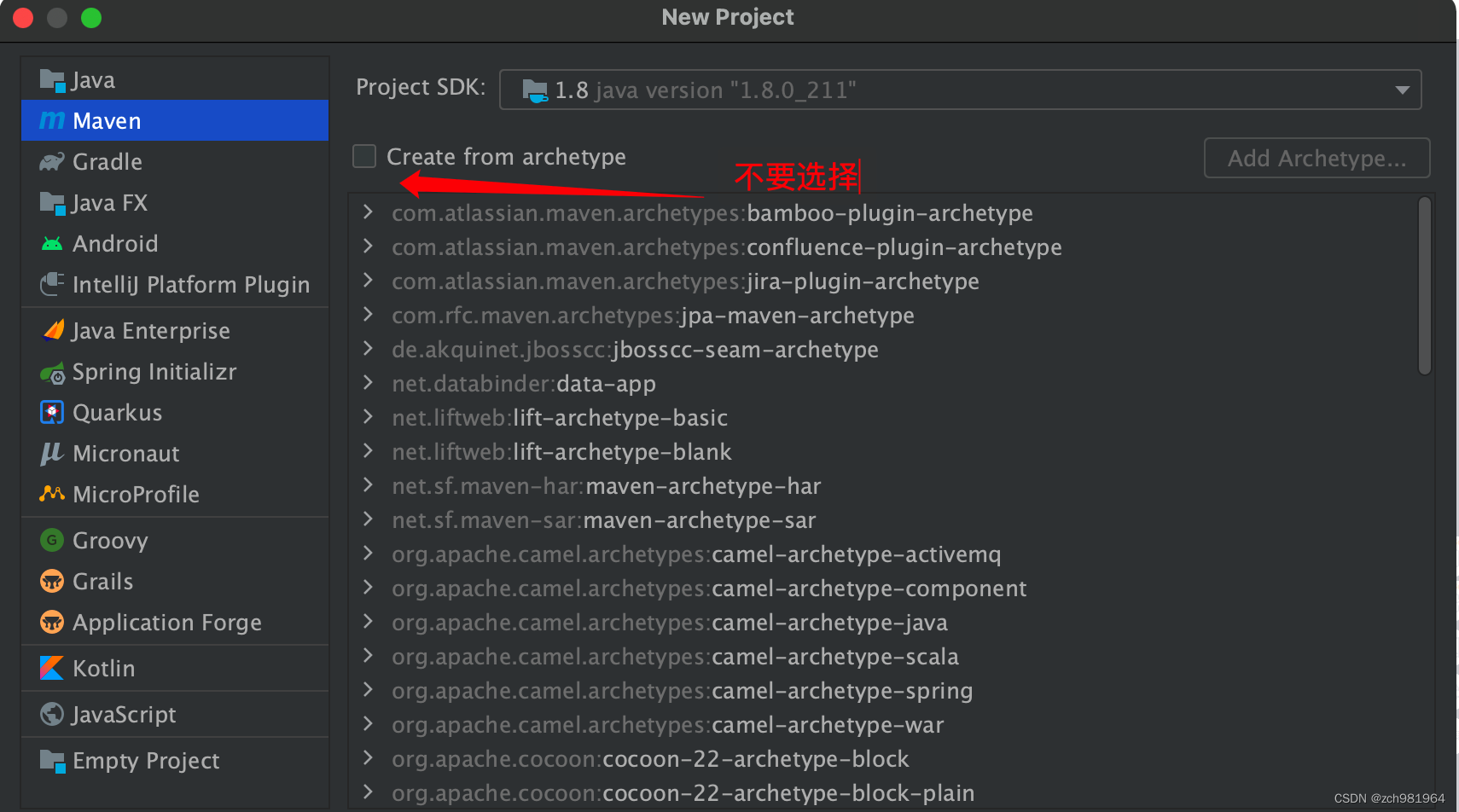The width and height of the screenshot is (1459, 812).
Task: Click Add Archetype button
Action: tap(1317, 158)
